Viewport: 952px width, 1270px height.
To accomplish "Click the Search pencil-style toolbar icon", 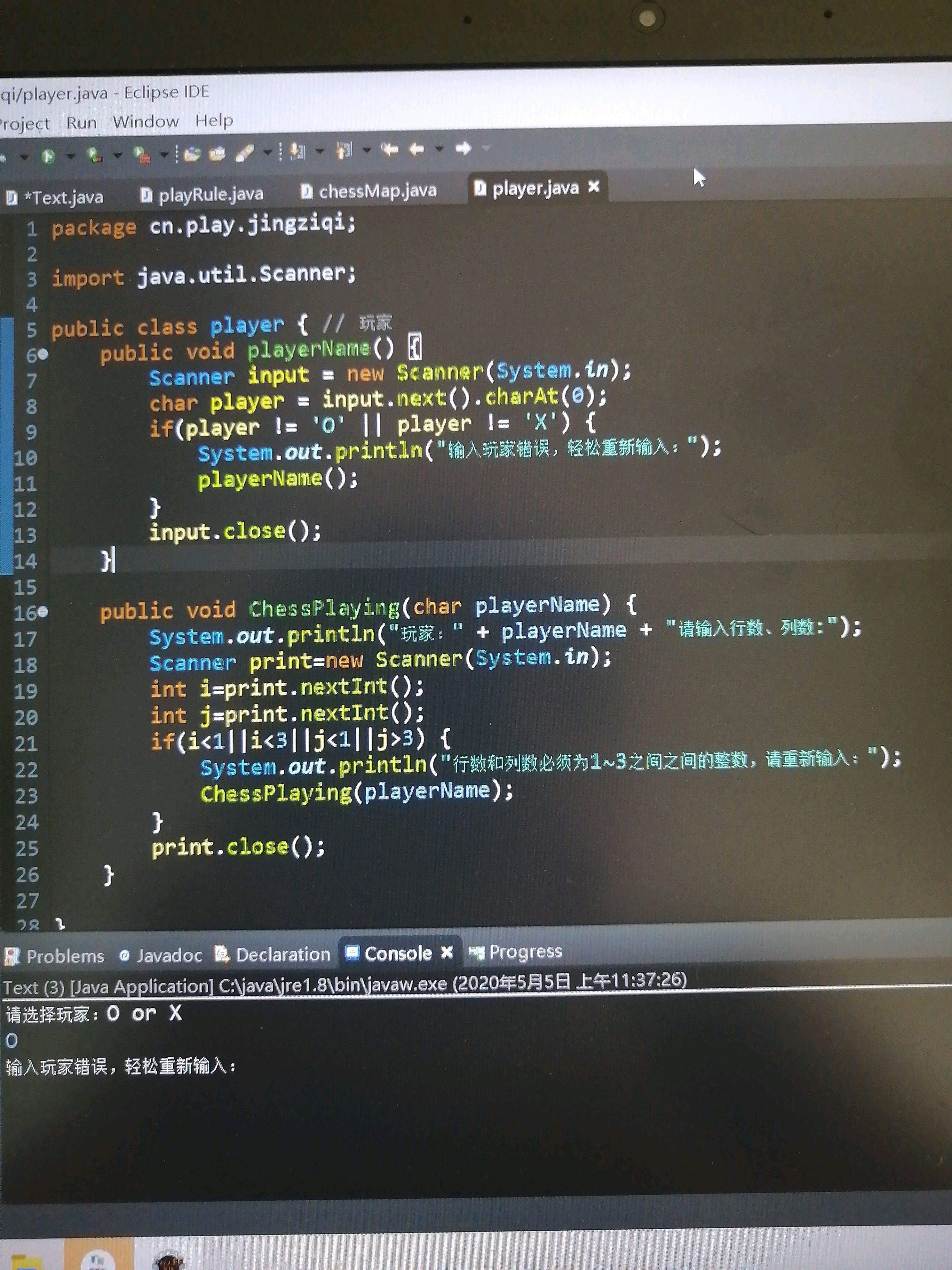I will pos(244,153).
